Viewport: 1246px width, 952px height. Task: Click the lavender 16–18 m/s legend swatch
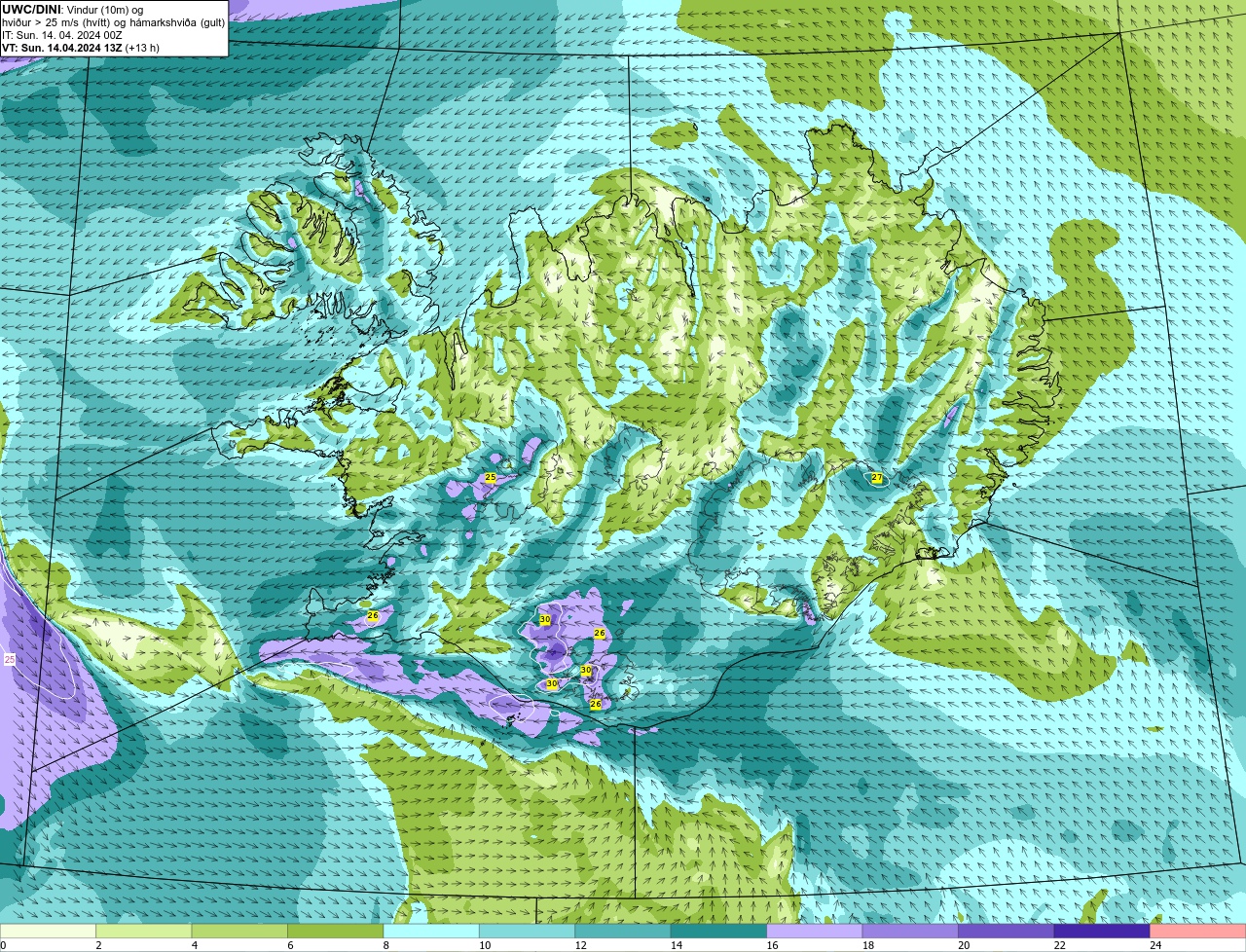[815, 931]
